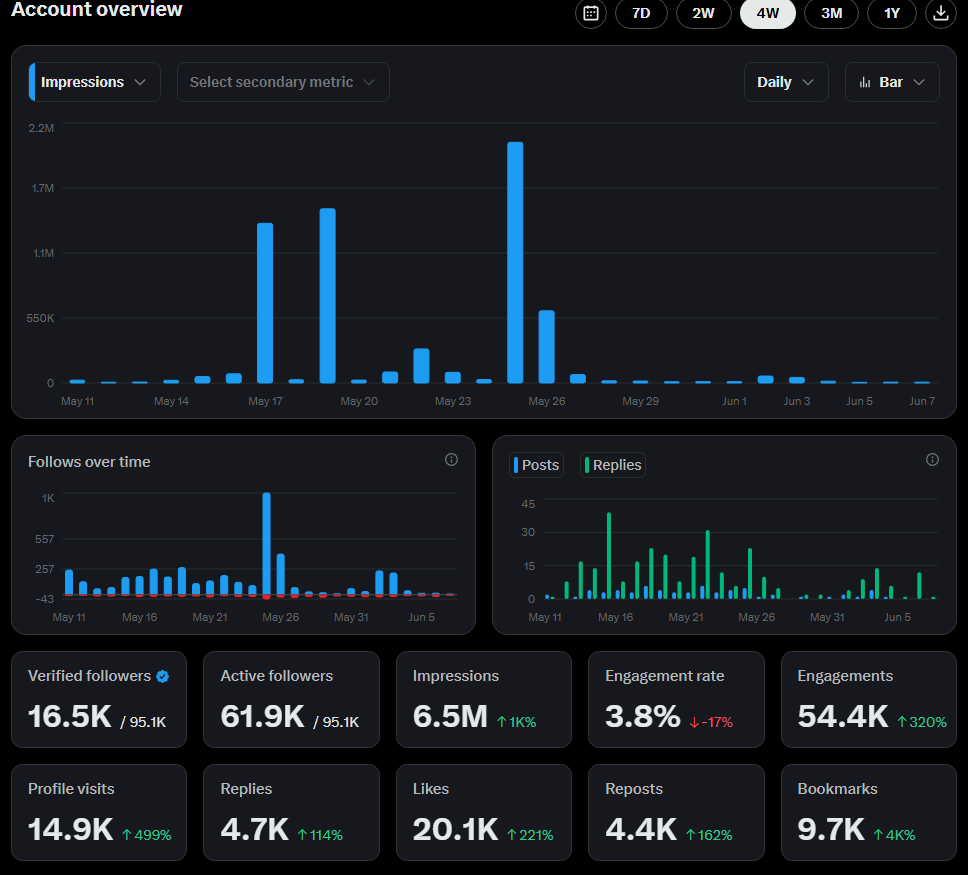This screenshot has width=968, height=875.
Task: Open the Engagement rate stat card
Action: [x=676, y=700]
